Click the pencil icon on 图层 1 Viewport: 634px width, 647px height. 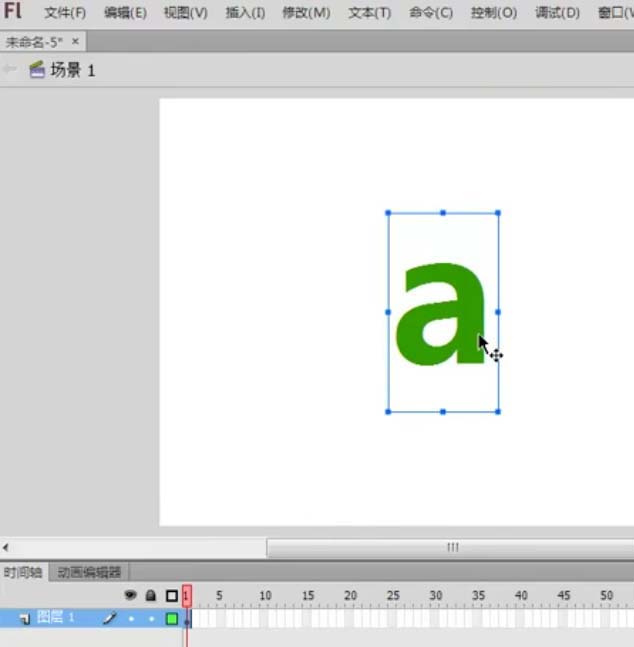(110, 618)
